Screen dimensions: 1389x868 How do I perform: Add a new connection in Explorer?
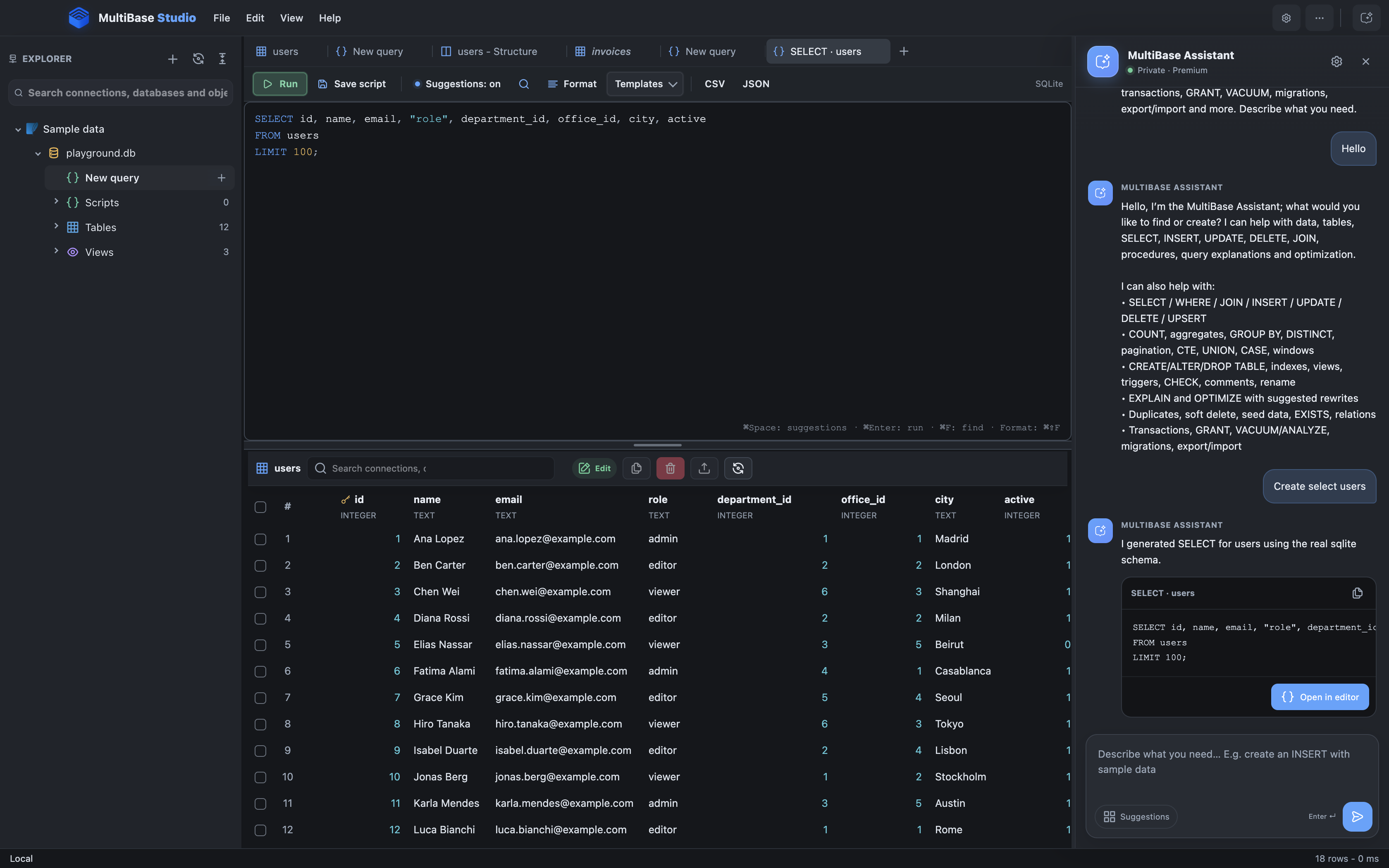[172, 59]
